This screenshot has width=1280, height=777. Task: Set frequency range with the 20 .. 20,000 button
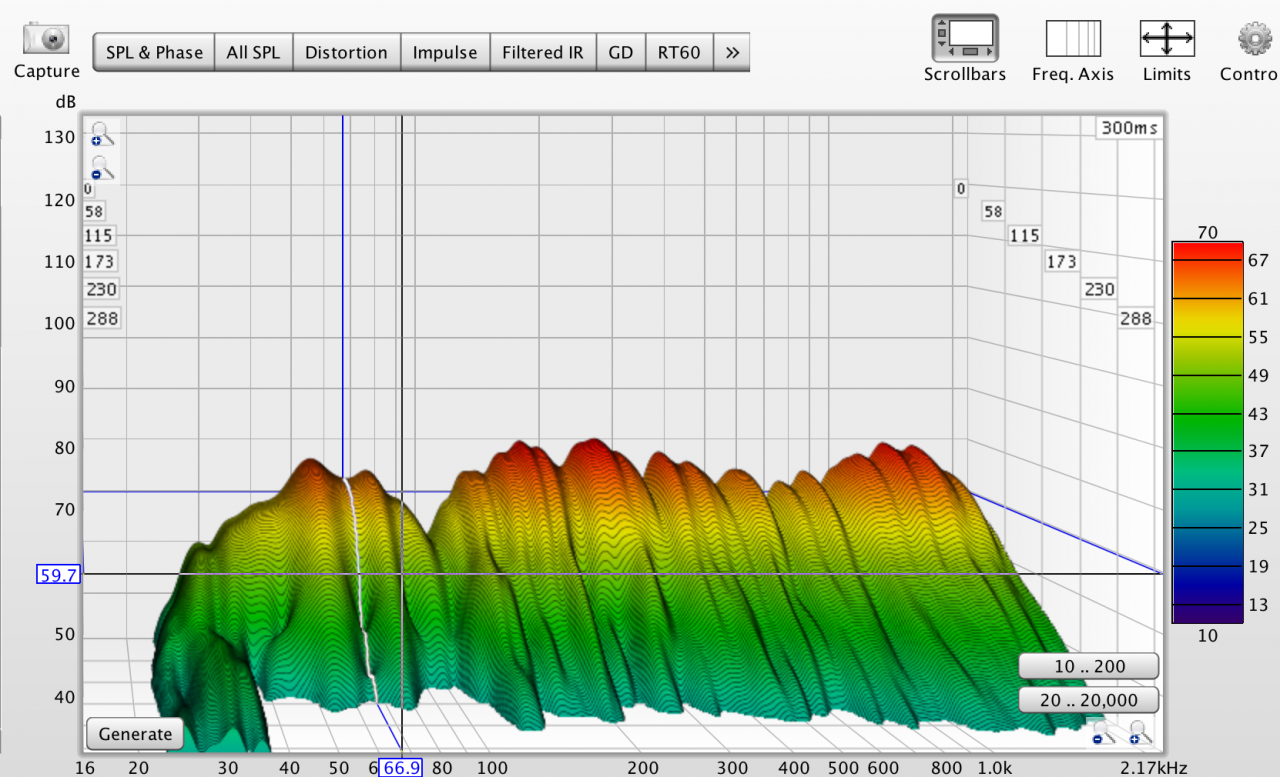click(x=1088, y=701)
